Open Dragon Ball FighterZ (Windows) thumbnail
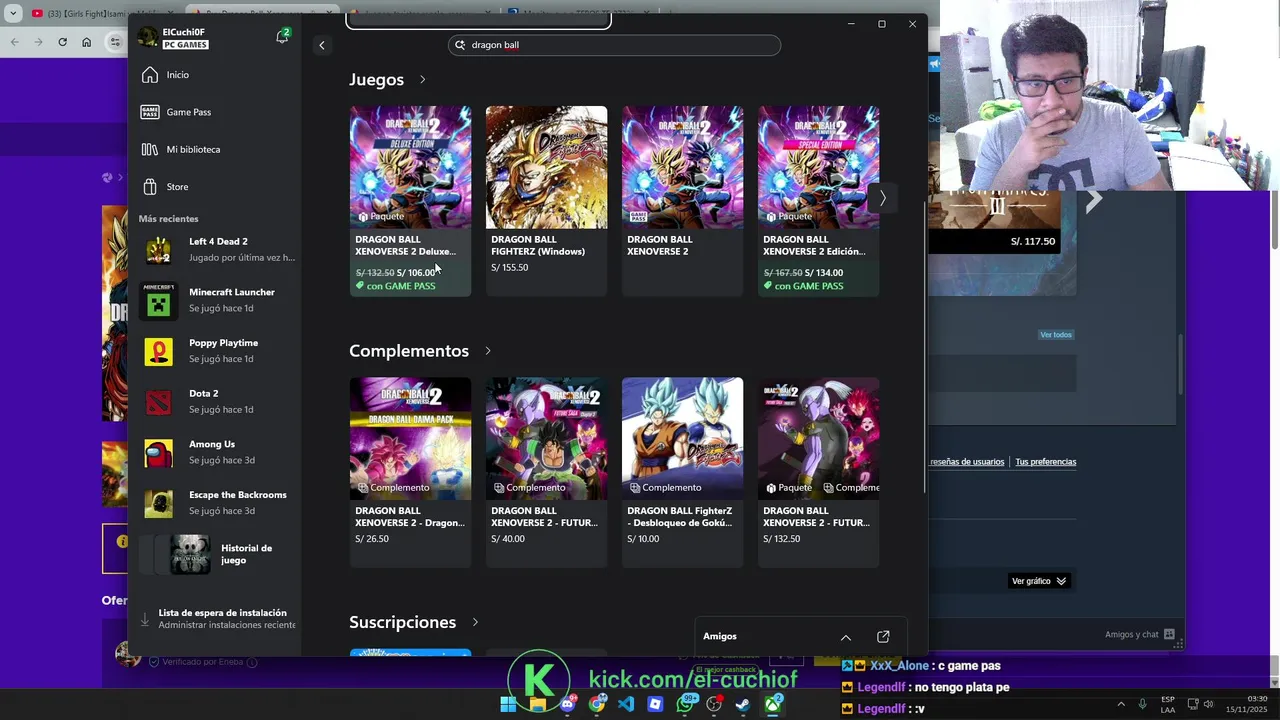The height and width of the screenshot is (720, 1280). 546,167
